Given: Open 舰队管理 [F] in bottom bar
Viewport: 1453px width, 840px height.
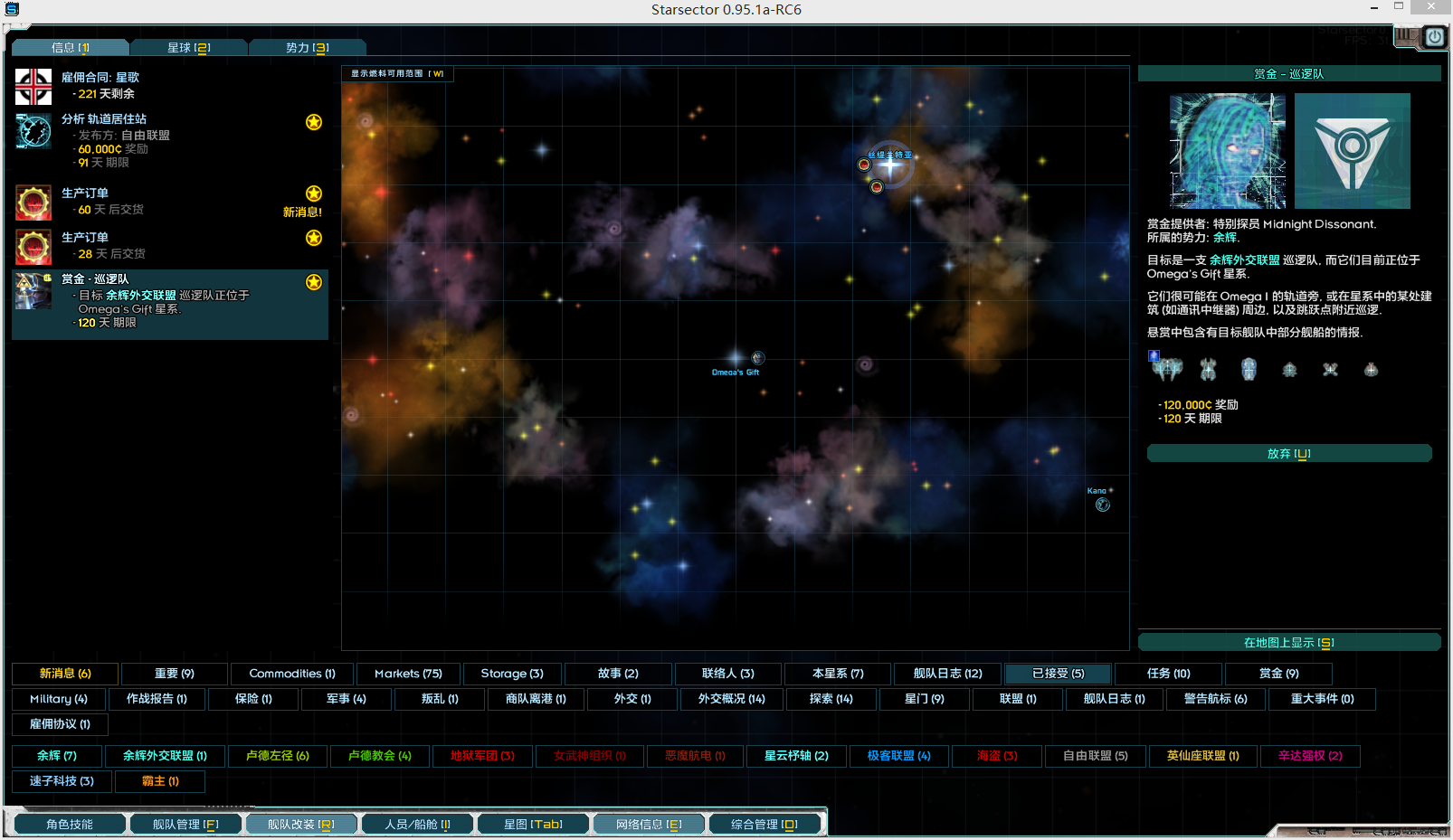Looking at the screenshot, I should (185, 825).
